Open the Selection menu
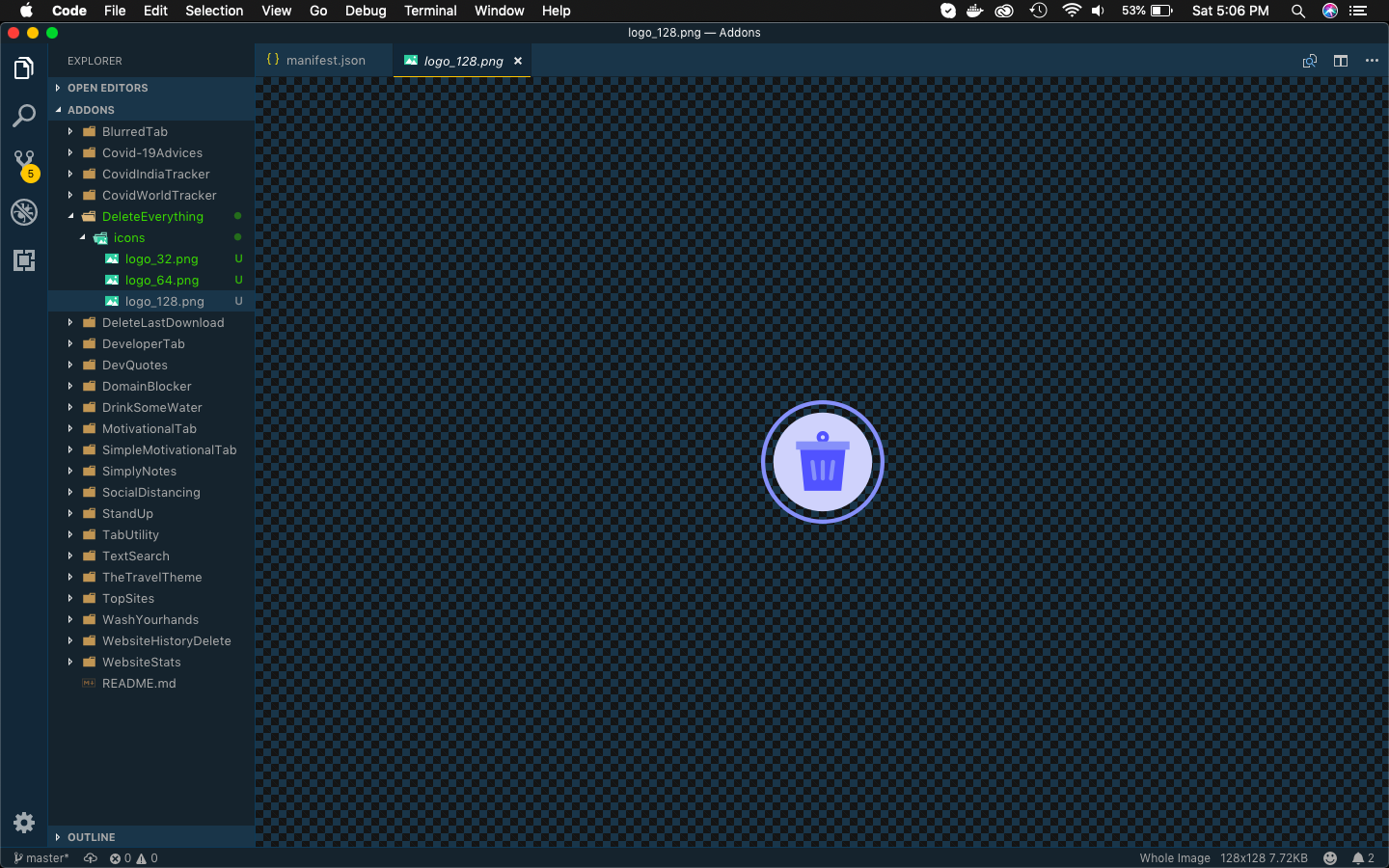The height and width of the screenshot is (868, 1389). pyautogui.click(x=214, y=11)
